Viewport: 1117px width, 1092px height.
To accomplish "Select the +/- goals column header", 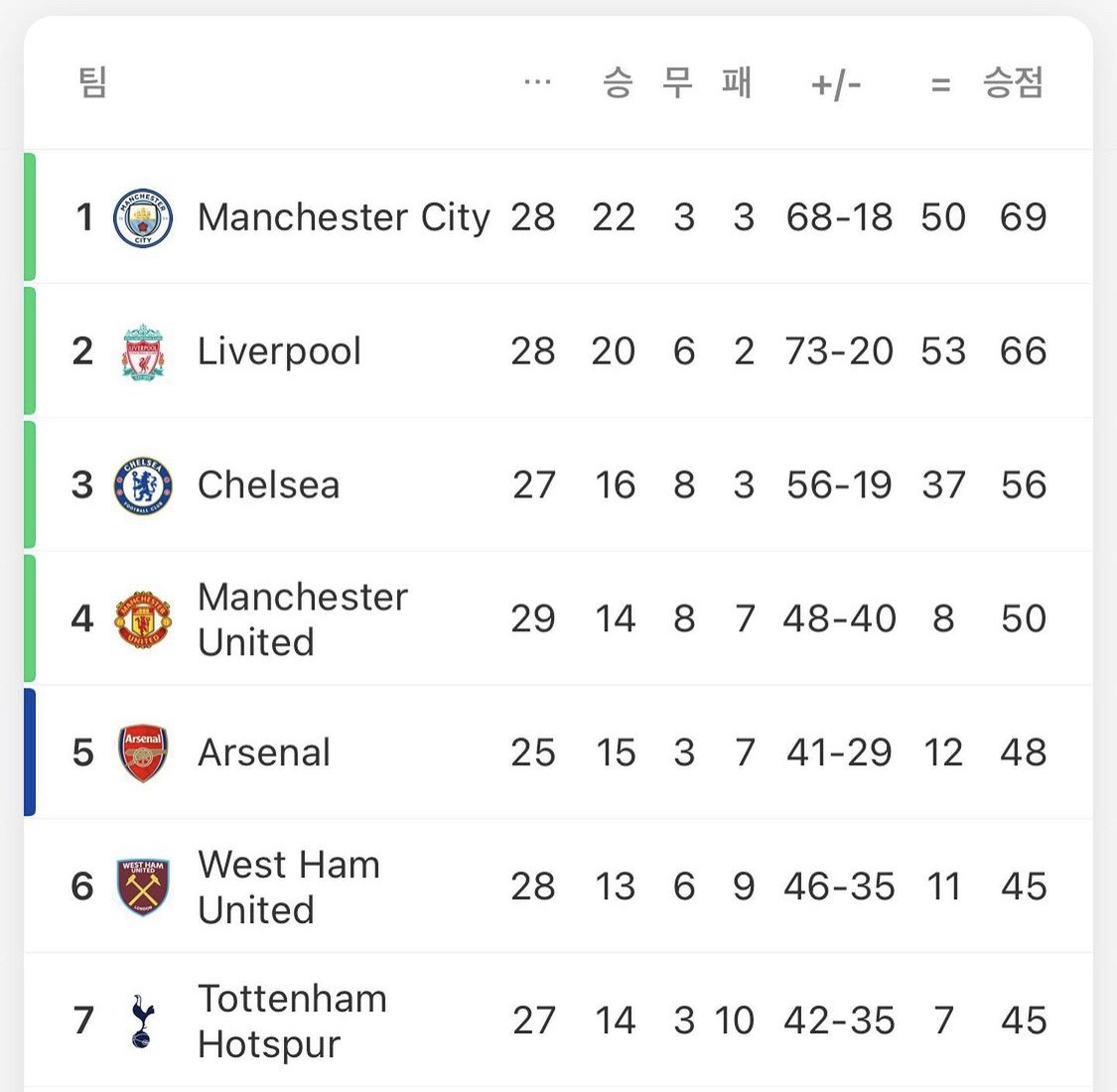I will (836, 85).
